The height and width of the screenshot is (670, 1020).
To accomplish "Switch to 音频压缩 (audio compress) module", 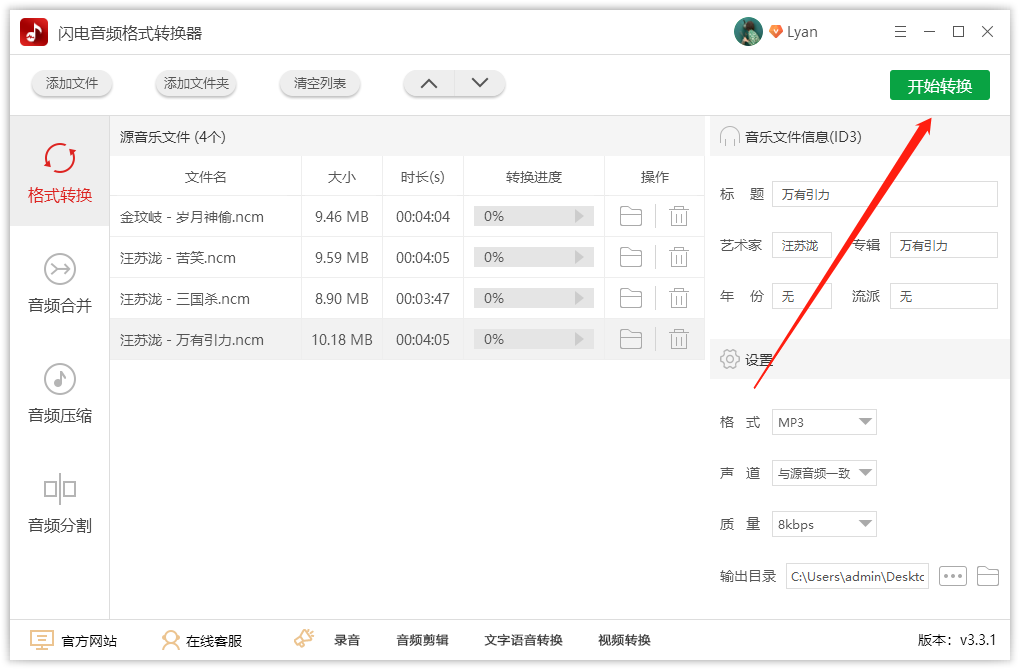I will coord(59,394).
